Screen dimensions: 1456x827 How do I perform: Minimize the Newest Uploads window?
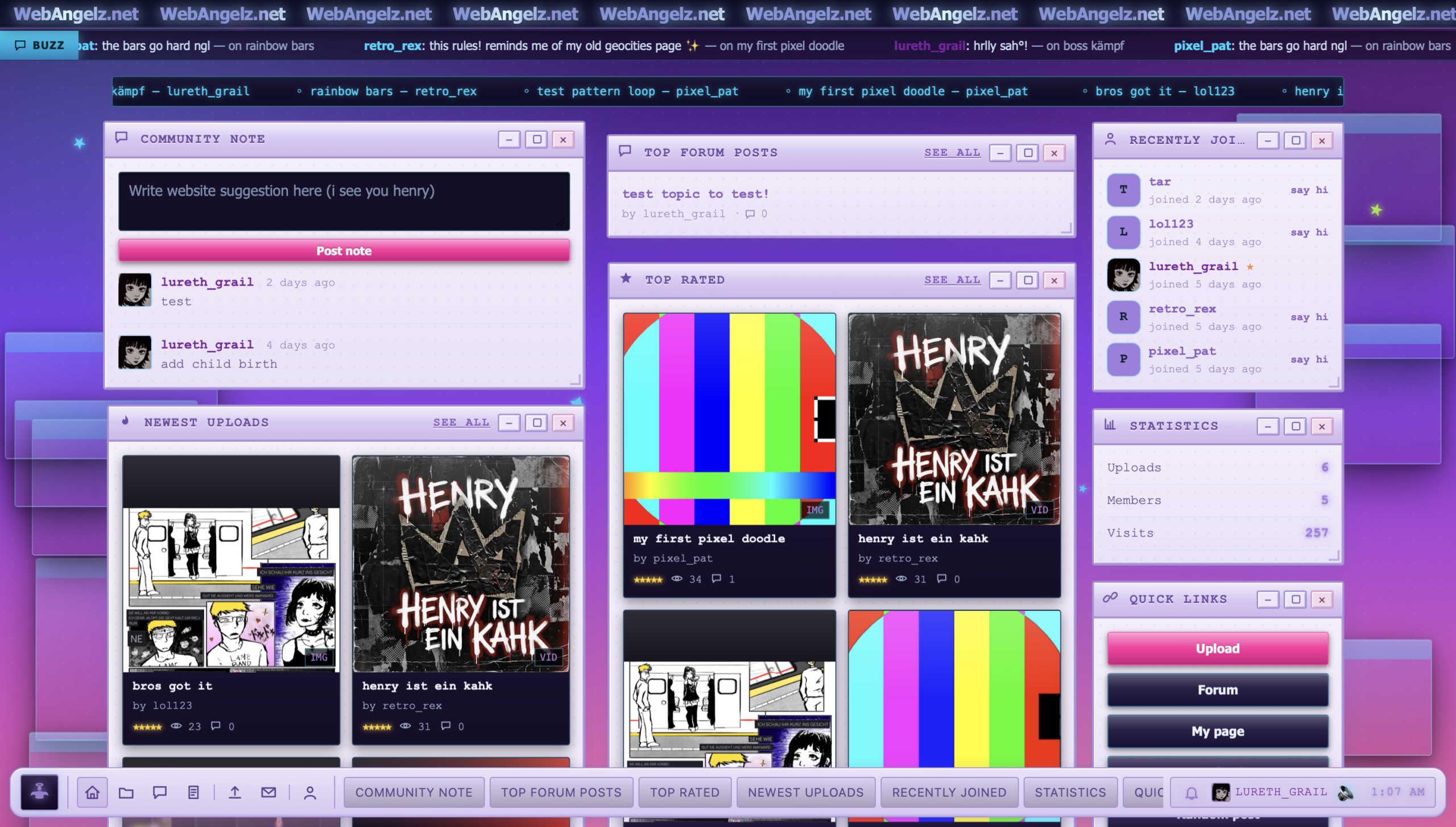click(509, 423)
